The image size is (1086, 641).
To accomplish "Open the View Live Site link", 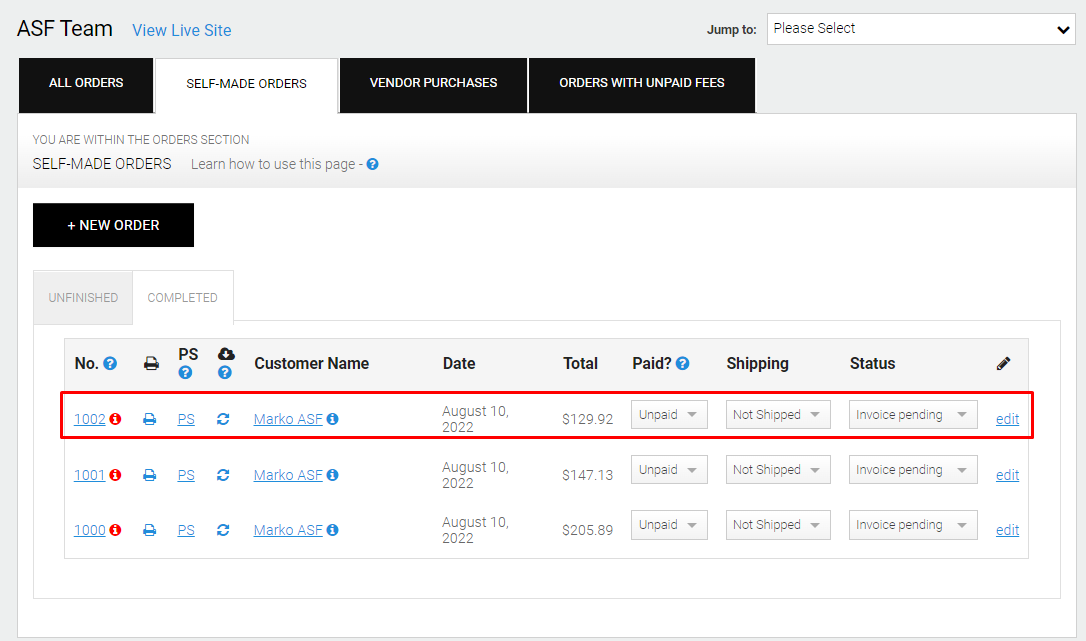I will pos(181,30).
